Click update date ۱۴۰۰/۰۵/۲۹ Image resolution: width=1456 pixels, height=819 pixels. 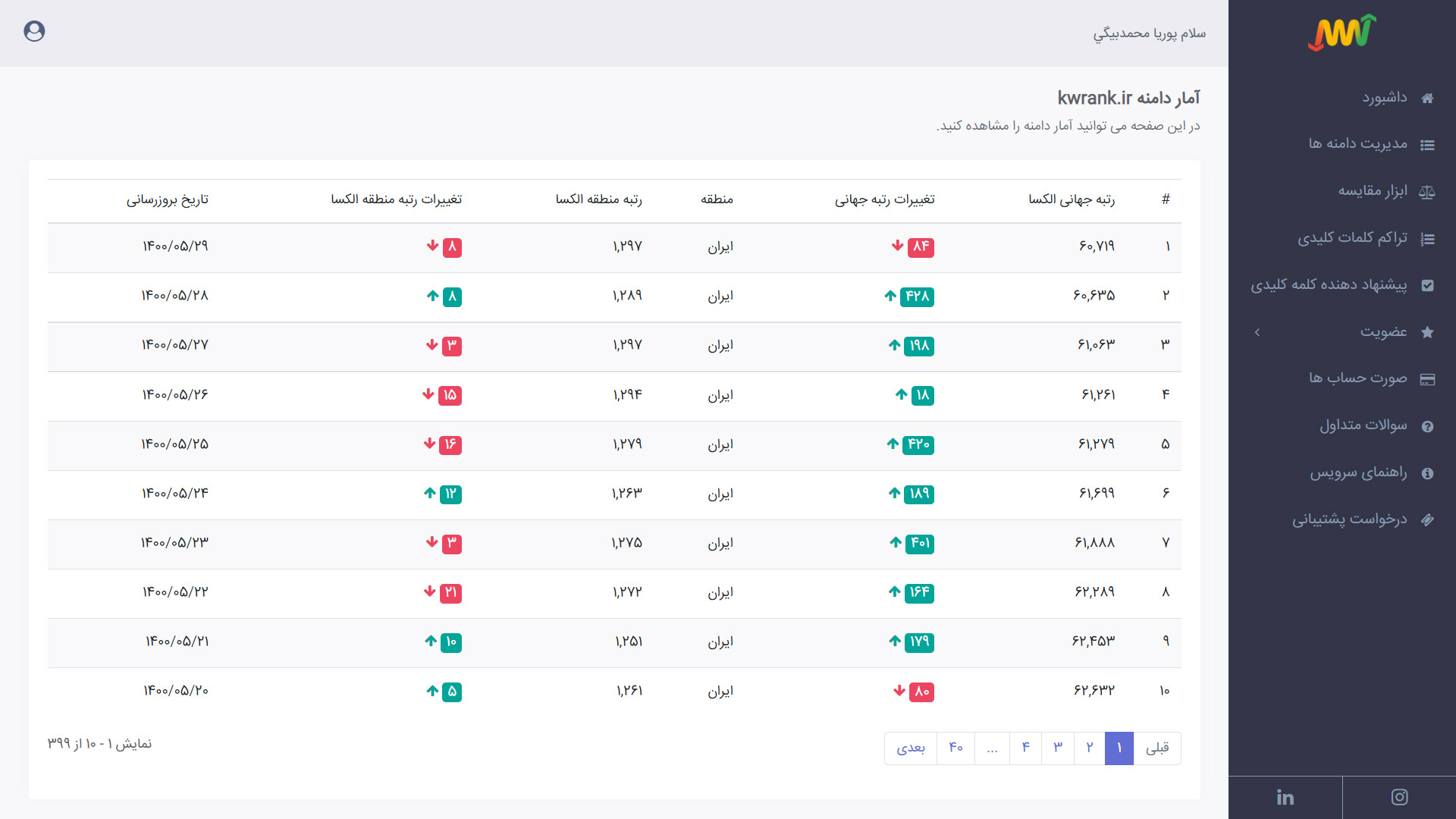pyautogui.click(x=175, y=246)
